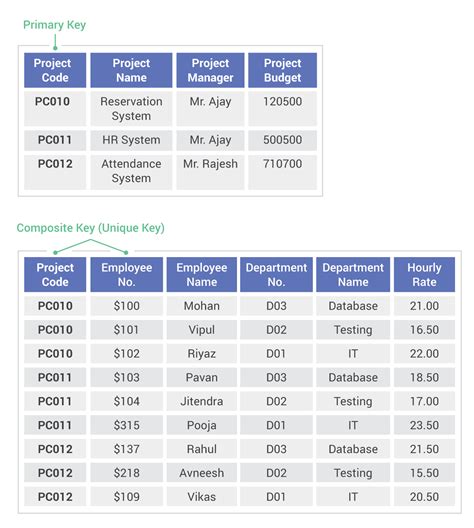Click the $315 employee number cell
Image resolution: width=474 pixels, height=528 pixels.
[x=127, y=425]
